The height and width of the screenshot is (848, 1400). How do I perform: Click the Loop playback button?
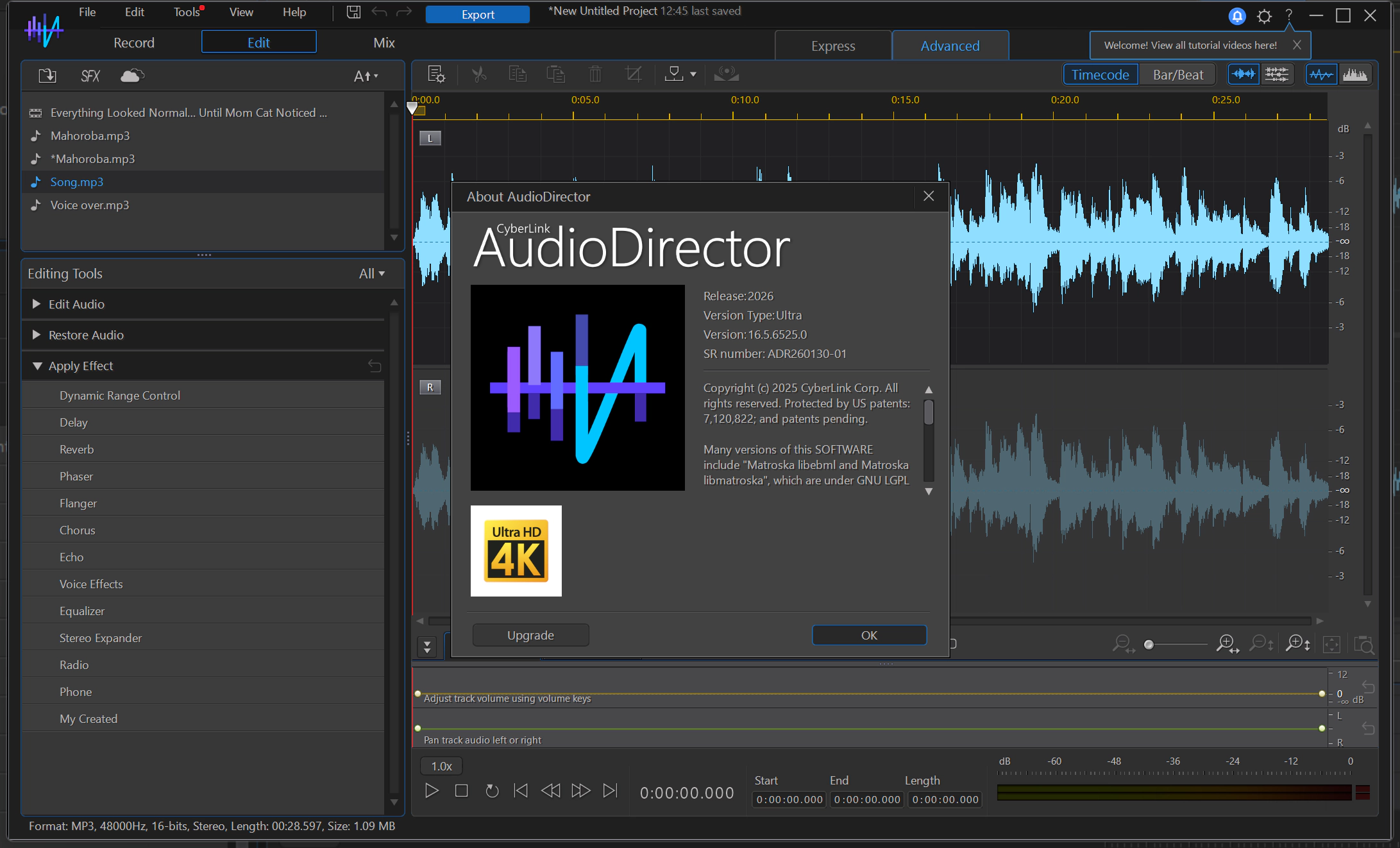pyautogui.click(x=492, y=791)
